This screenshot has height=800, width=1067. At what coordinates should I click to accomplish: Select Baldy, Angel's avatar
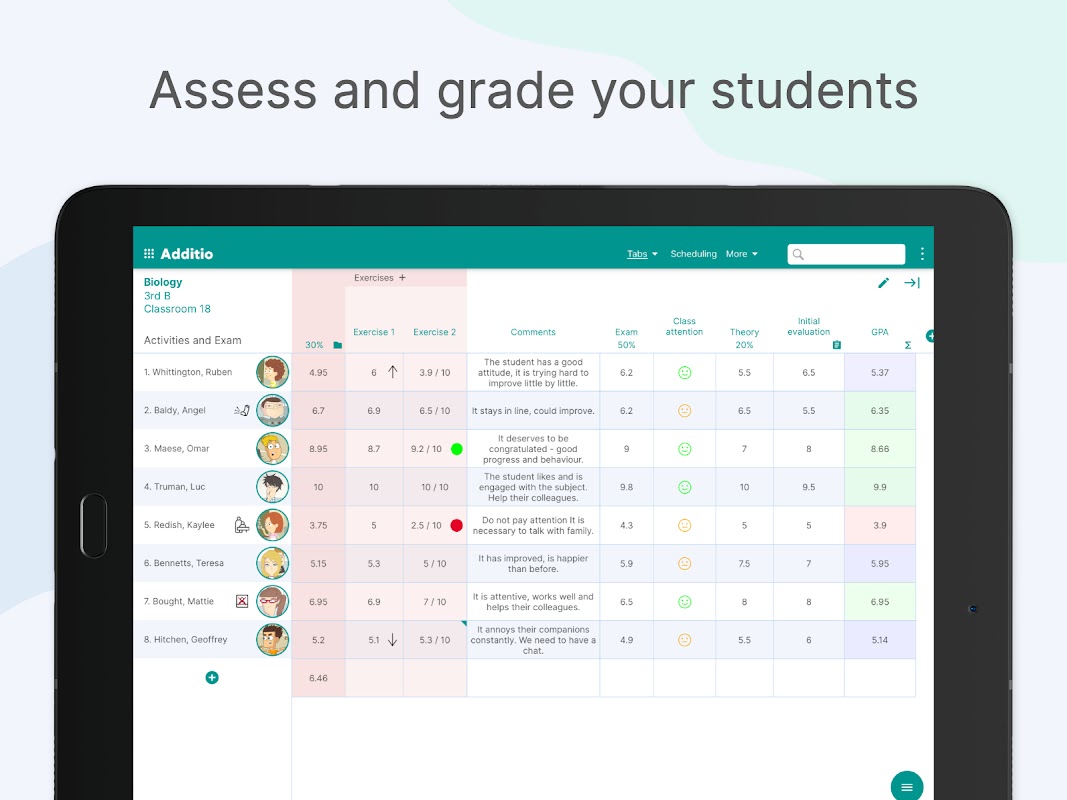pyautogui.click(x=272, y=410)
